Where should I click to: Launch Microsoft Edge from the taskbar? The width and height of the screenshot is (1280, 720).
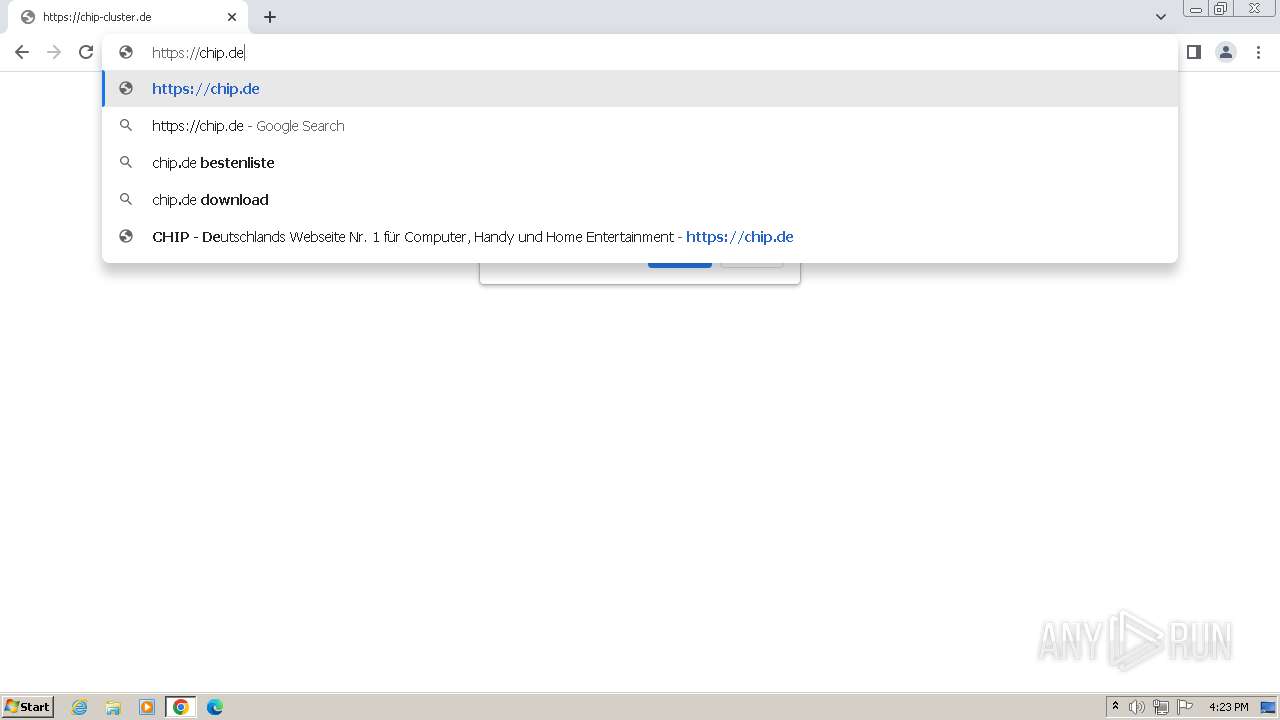click(x=215, y=707)
